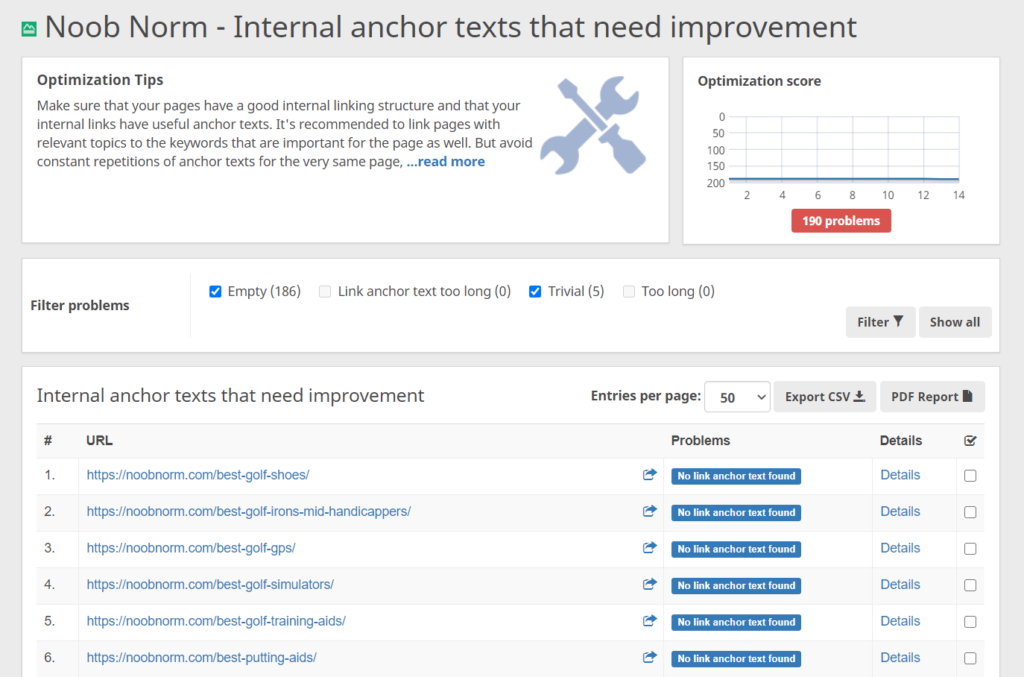Click the Filter problems label
The image size is (1024, 677).
80,306
